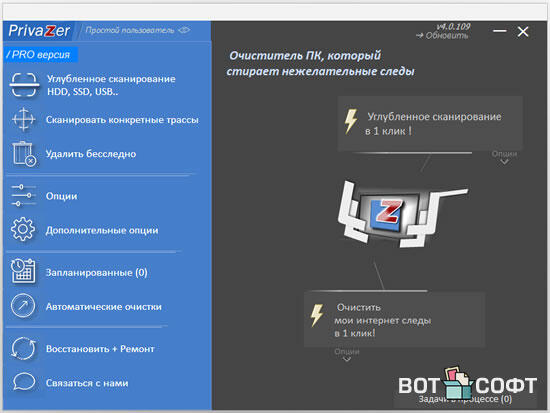Viewport: 550px width, 413px height.
Task: Select 'Сканировать конкретные трассы'
Action: coord(122,120)
